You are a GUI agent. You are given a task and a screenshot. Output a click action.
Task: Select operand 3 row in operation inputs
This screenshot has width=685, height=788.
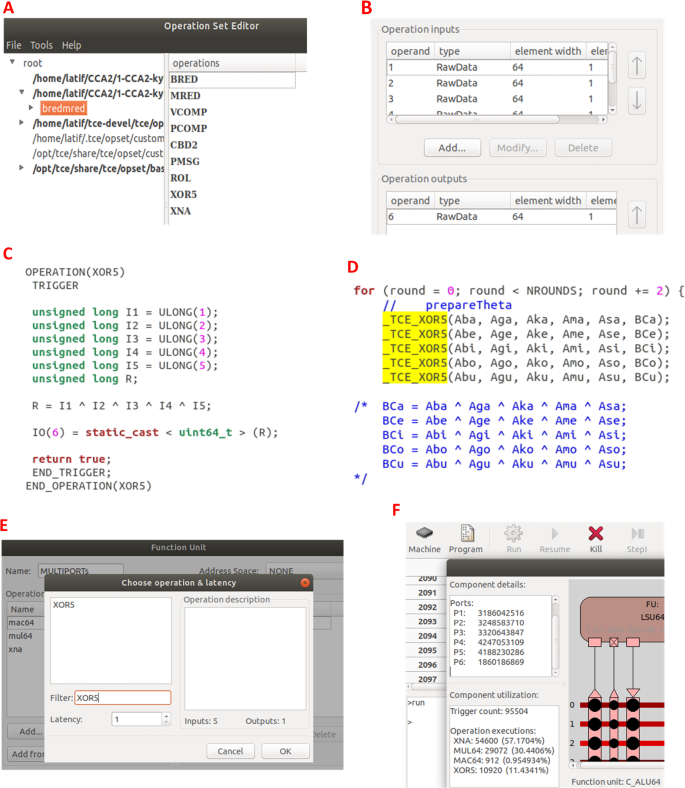coord(498,99)
